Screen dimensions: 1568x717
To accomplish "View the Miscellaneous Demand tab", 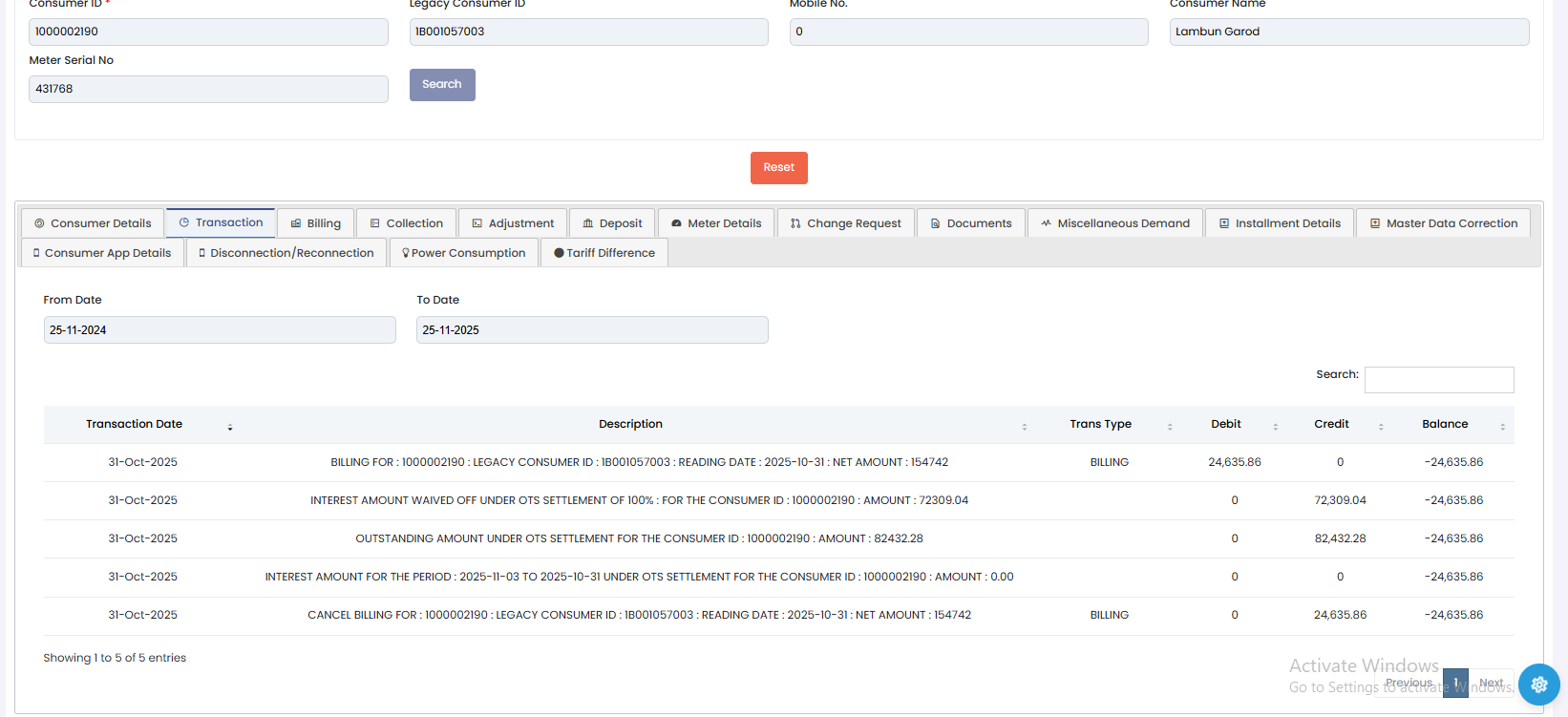I will pos(1115,223).
